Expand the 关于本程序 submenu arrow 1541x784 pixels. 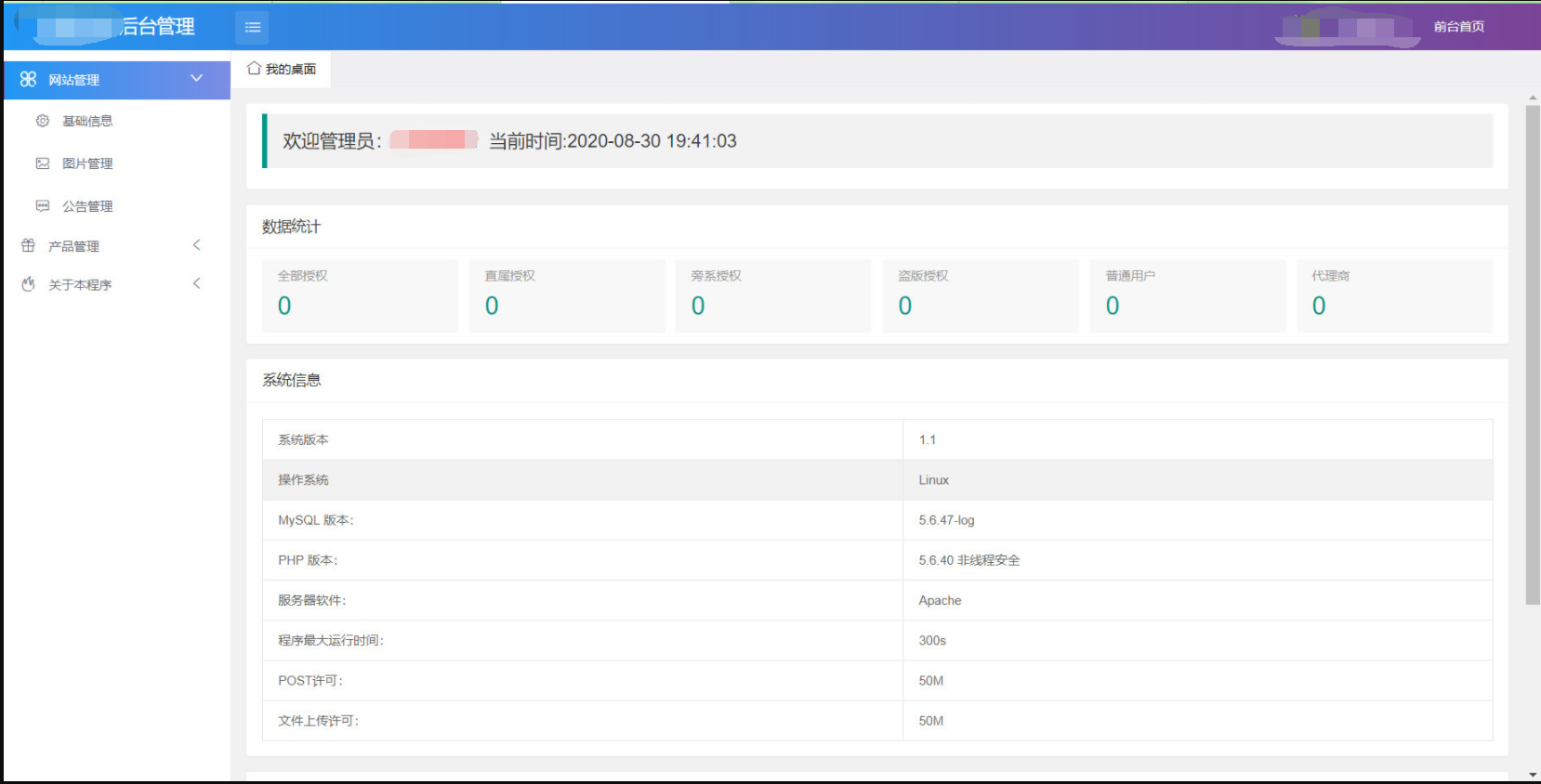click(x=196, y=283)
